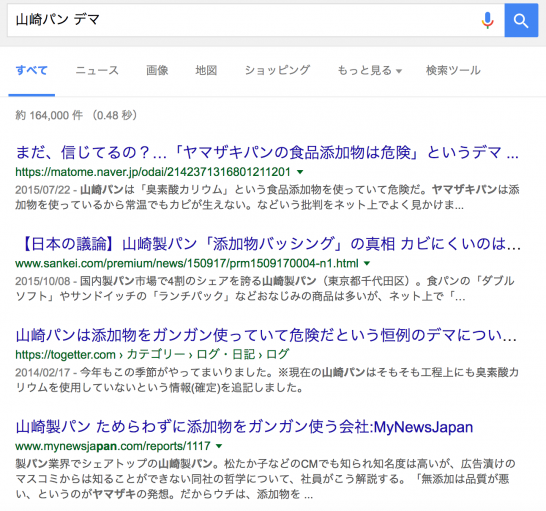Expand the もっと見る dropdown
The height and width of the screenshot is (511, 546).
[x=369, y=71]
